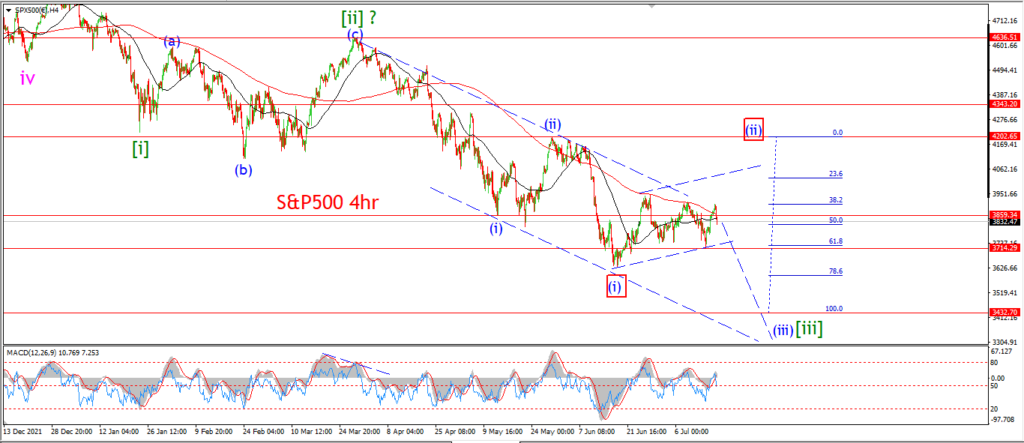Click the red S&P500 4hr chart label

pyautogui.click(x=327, y=204)
